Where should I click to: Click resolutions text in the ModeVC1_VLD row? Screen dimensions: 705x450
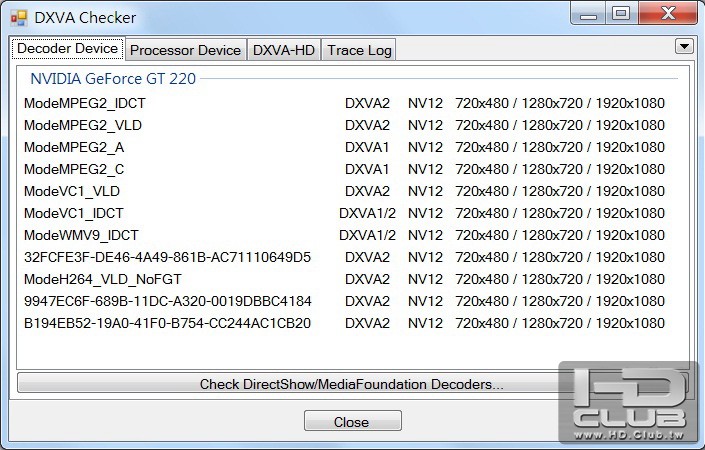pyautogui.click(x=560, y=192)
